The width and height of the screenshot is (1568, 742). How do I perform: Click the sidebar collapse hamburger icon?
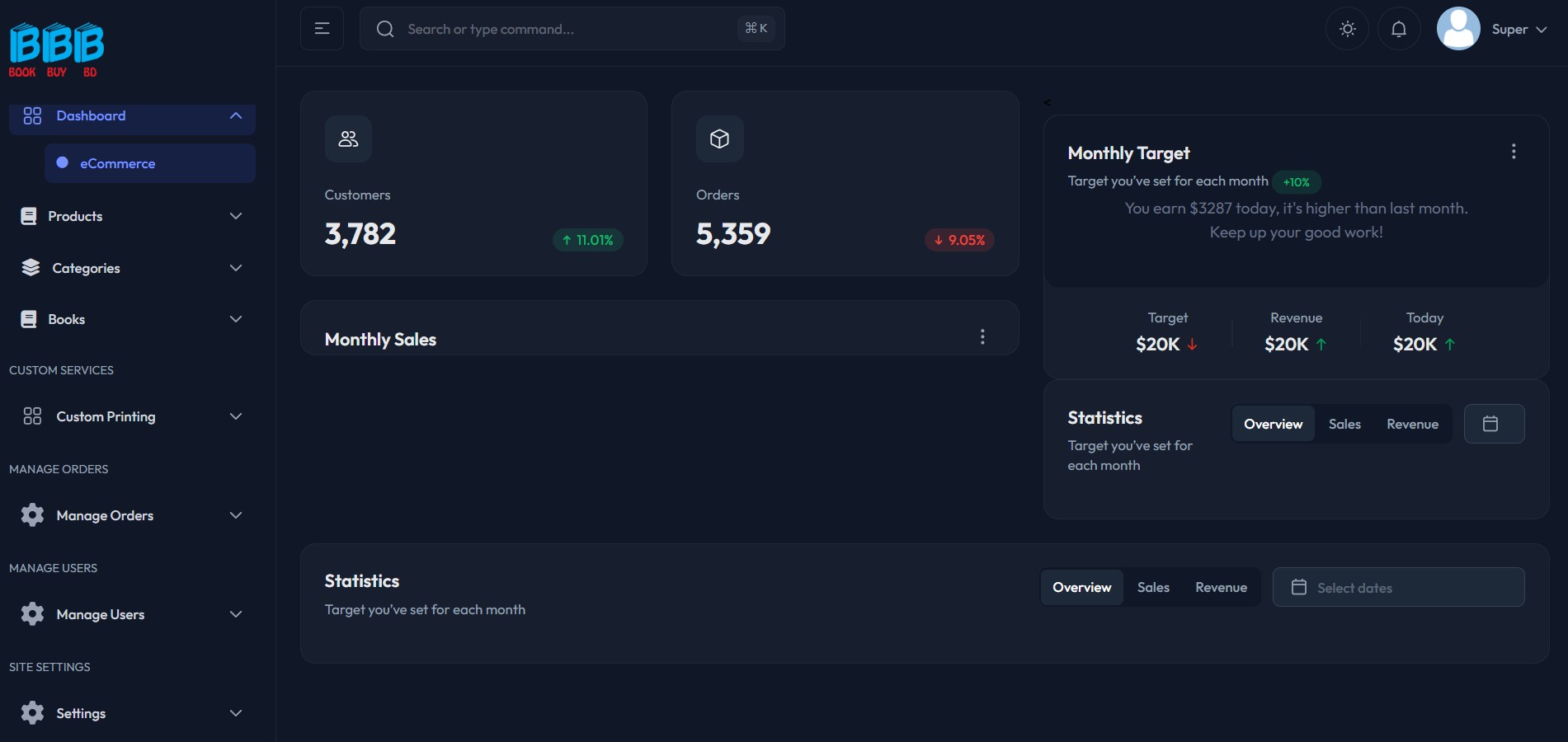tap(322, 29)
